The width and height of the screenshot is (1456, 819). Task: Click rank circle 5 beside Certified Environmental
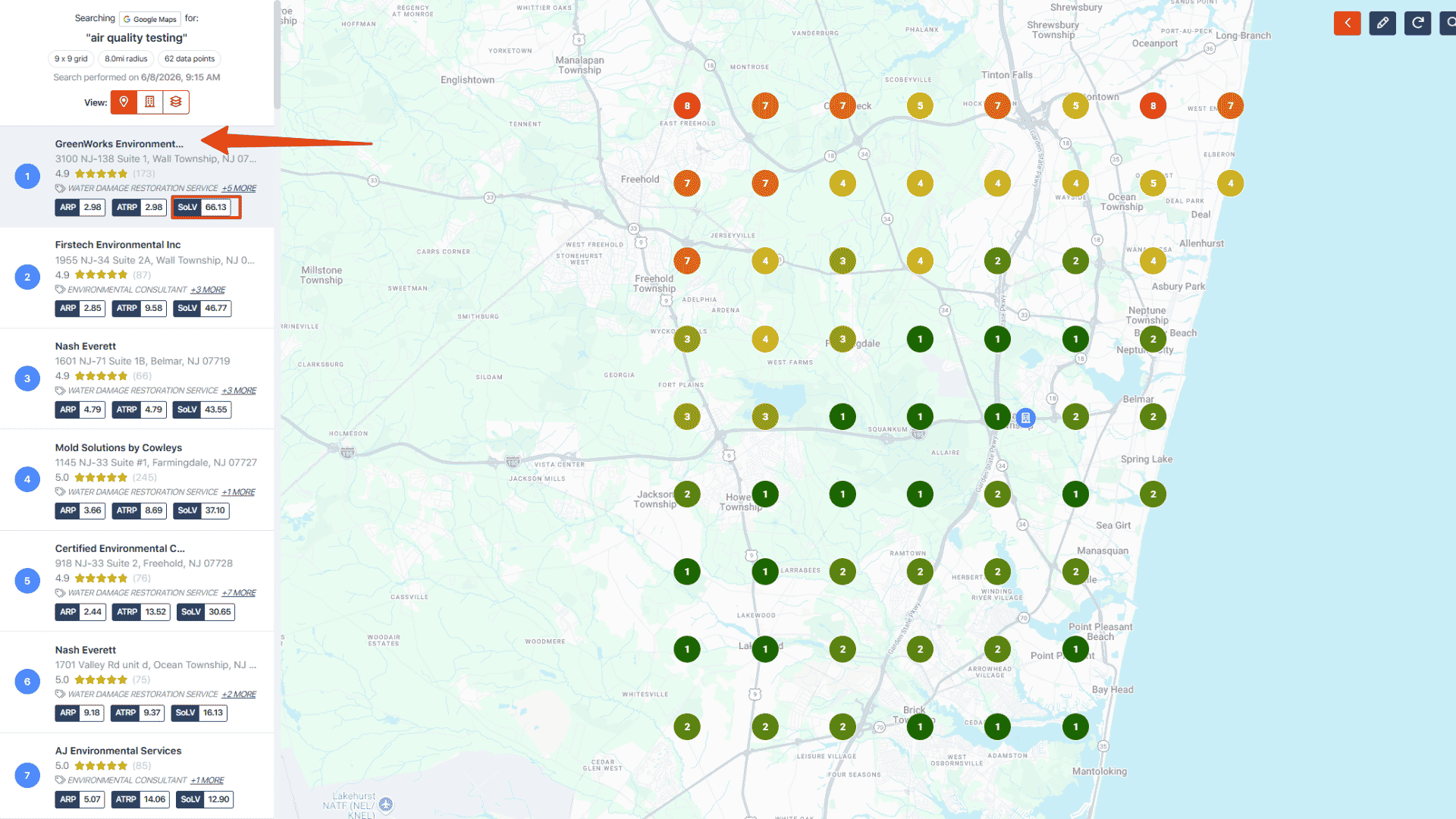[27, 581]
